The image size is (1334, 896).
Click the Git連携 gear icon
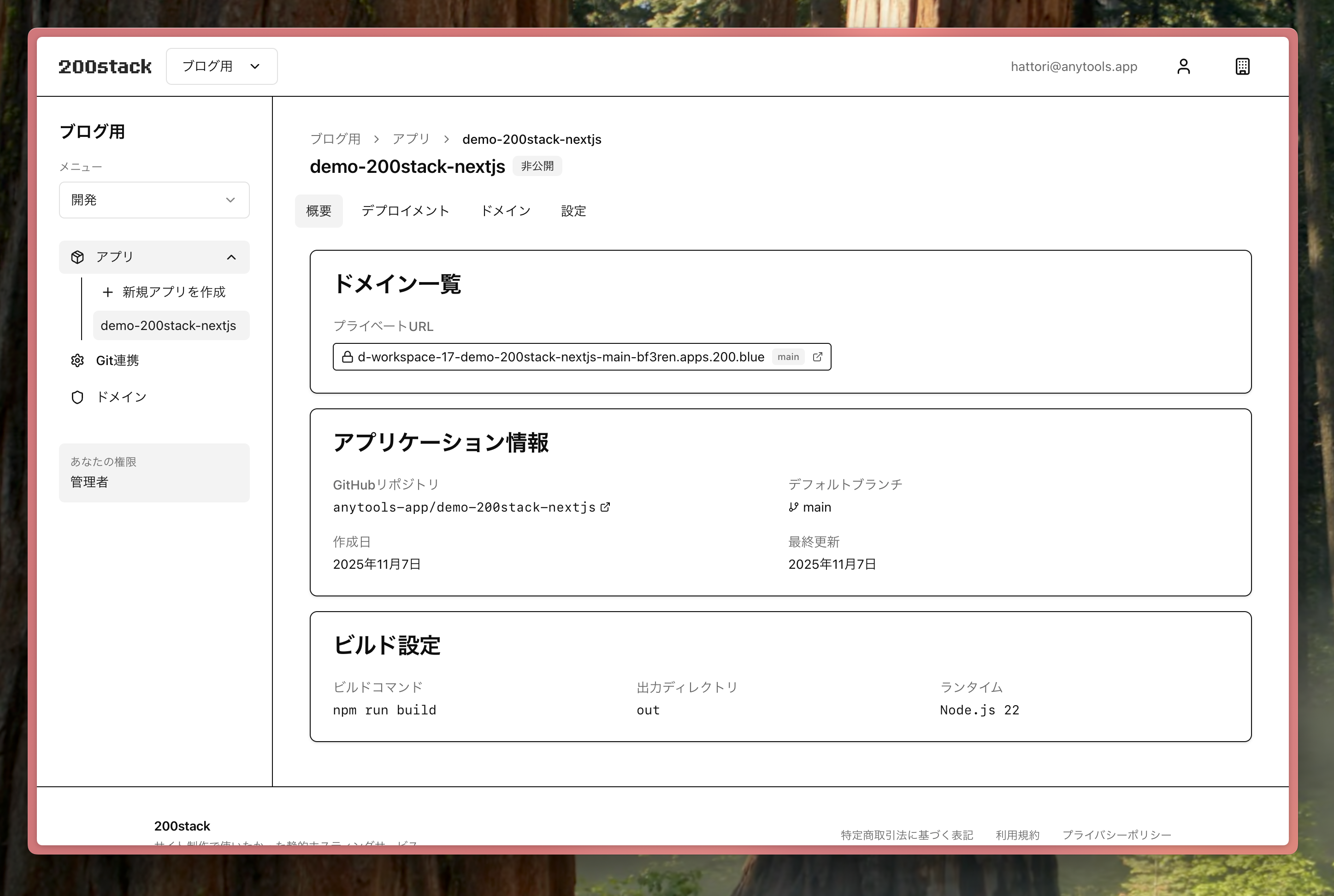click(77, 360)
